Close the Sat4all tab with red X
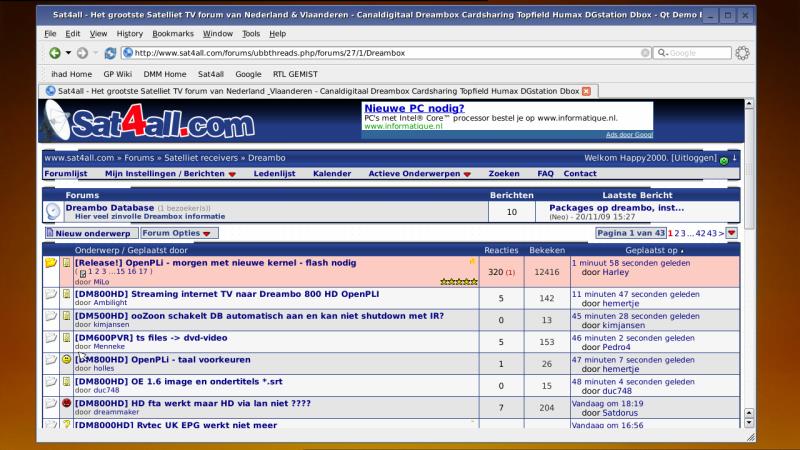Screen dimensions: 800x450 point(586,91)
